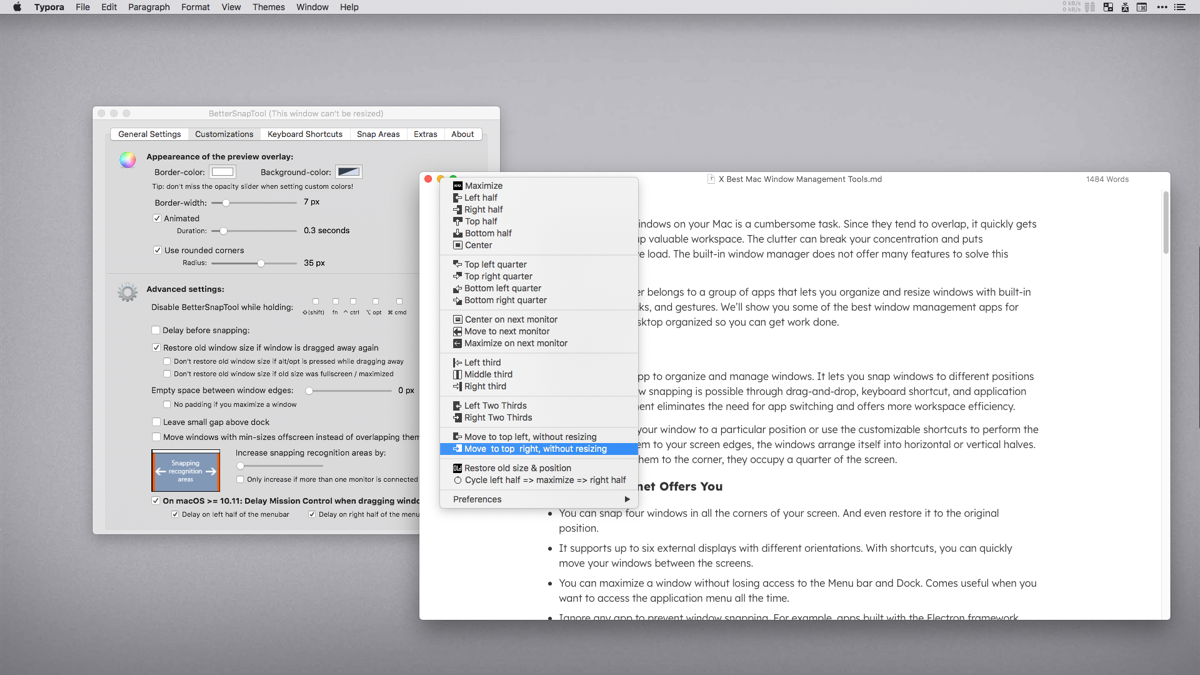Choose Move to next monitor
This screenshot has height=675, width=1200.
[x=538, y=331]
